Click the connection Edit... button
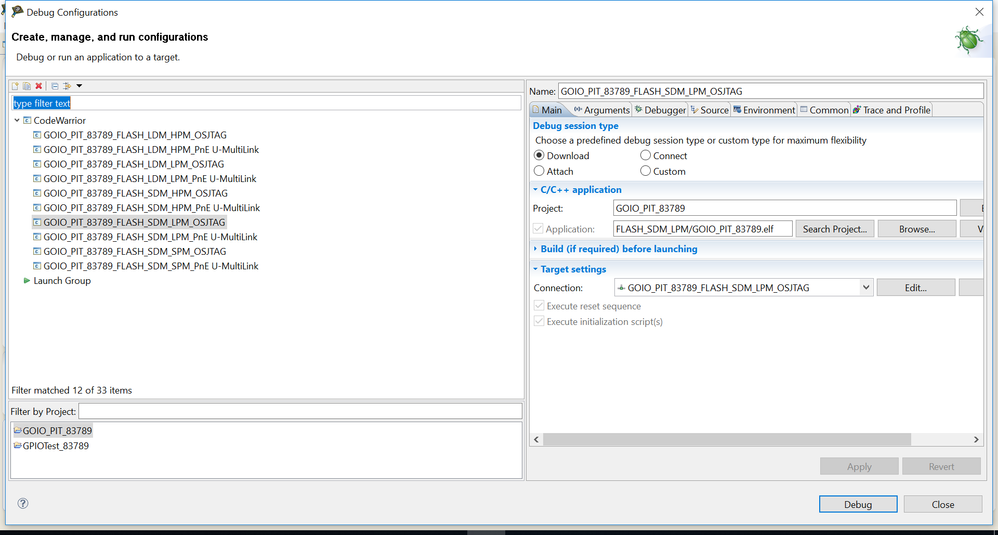The height and width of the screenshot is (535, 998). click(x=915, y=288)
